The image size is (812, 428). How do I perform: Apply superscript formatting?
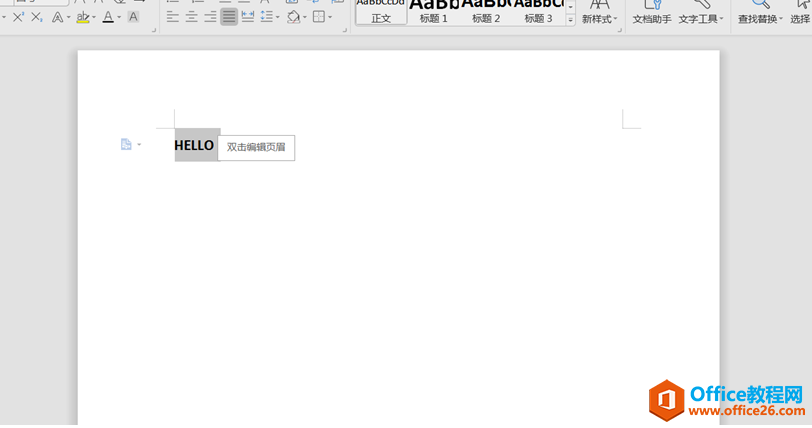pyautogui.click(x=18, y=17)
